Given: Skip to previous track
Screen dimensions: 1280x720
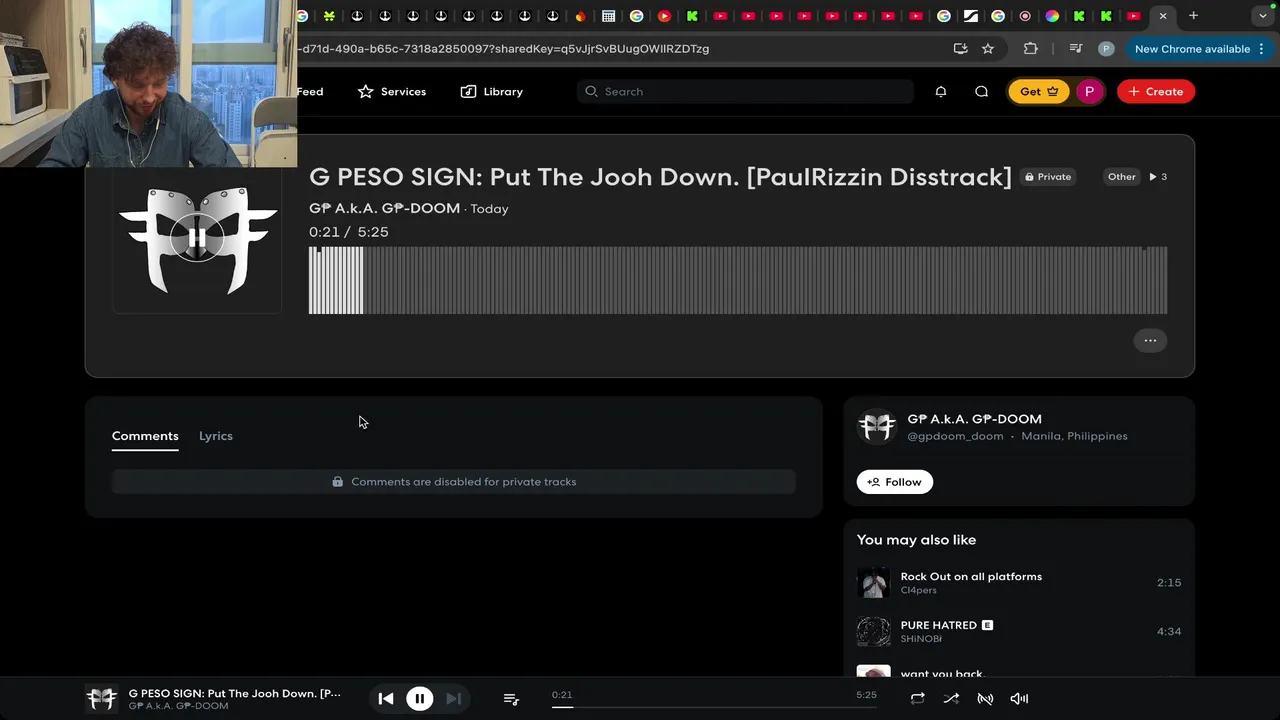Looking at the screenshot, I should coord(385,699).
